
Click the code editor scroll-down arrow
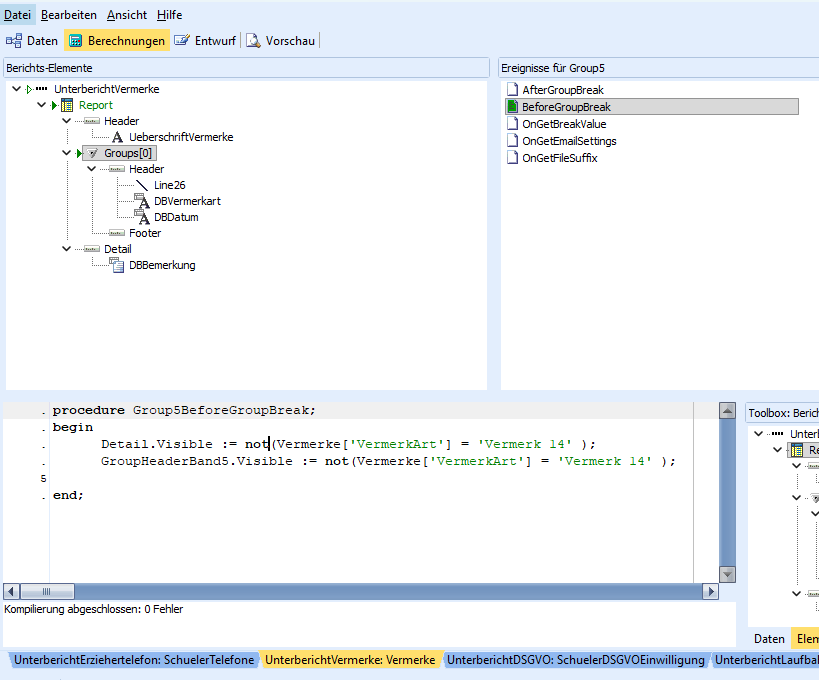click(x=727, y=575)
